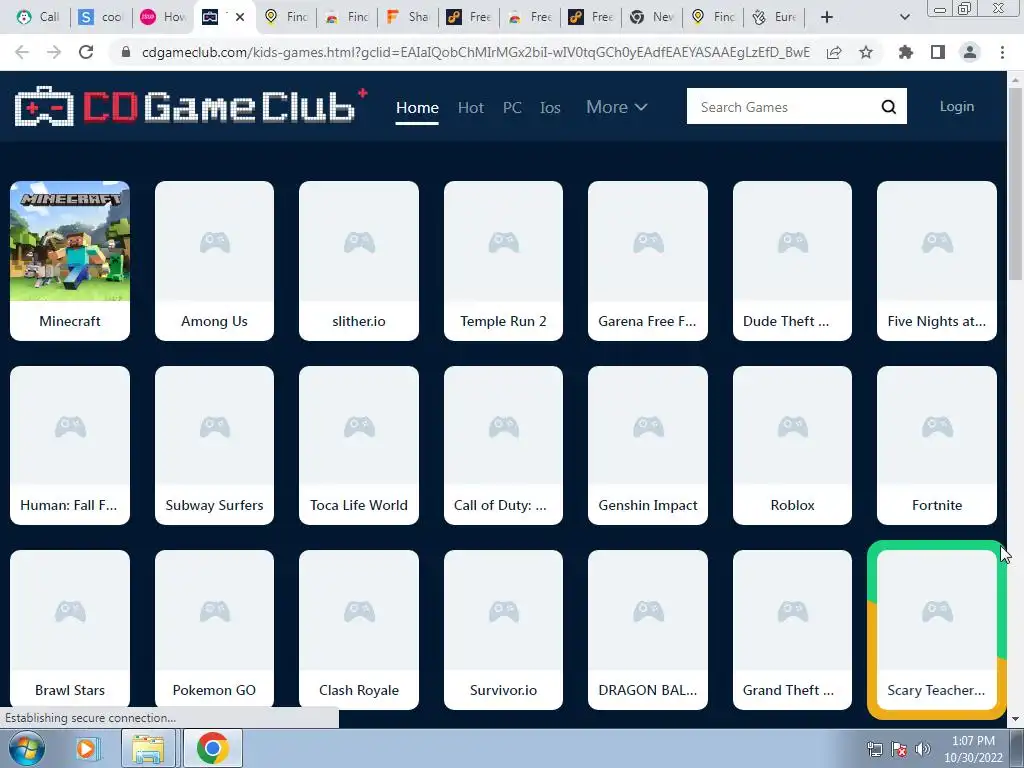The height and width of the screenshot is (768, 1024).
Task: Open Windows Explorer from taskbar
Action: click(x=149, y=748)
